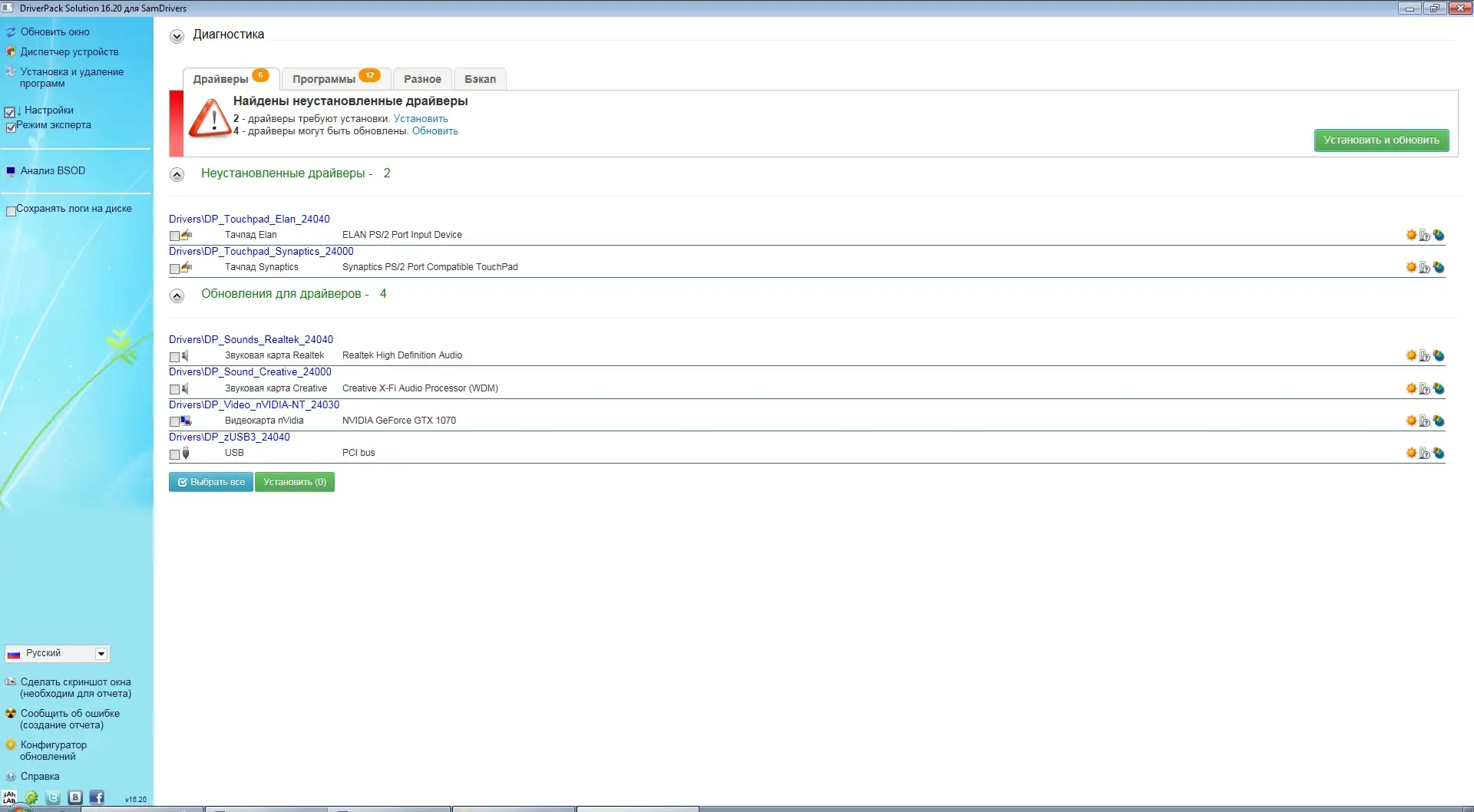Image resolution: width=1474 pixels, height=812 pixels.
Task: Open Drivers\DP_Touchpad_Elan_24040 link
Action: tap(250, 219)
